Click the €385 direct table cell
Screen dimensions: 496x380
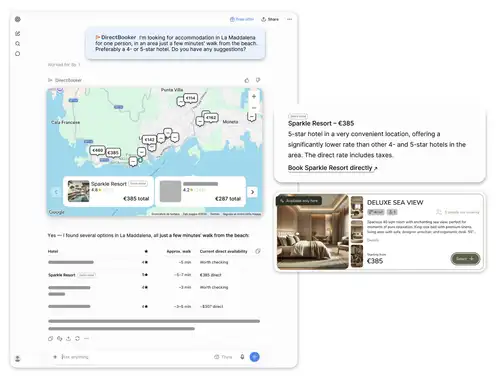pos(211,275)
